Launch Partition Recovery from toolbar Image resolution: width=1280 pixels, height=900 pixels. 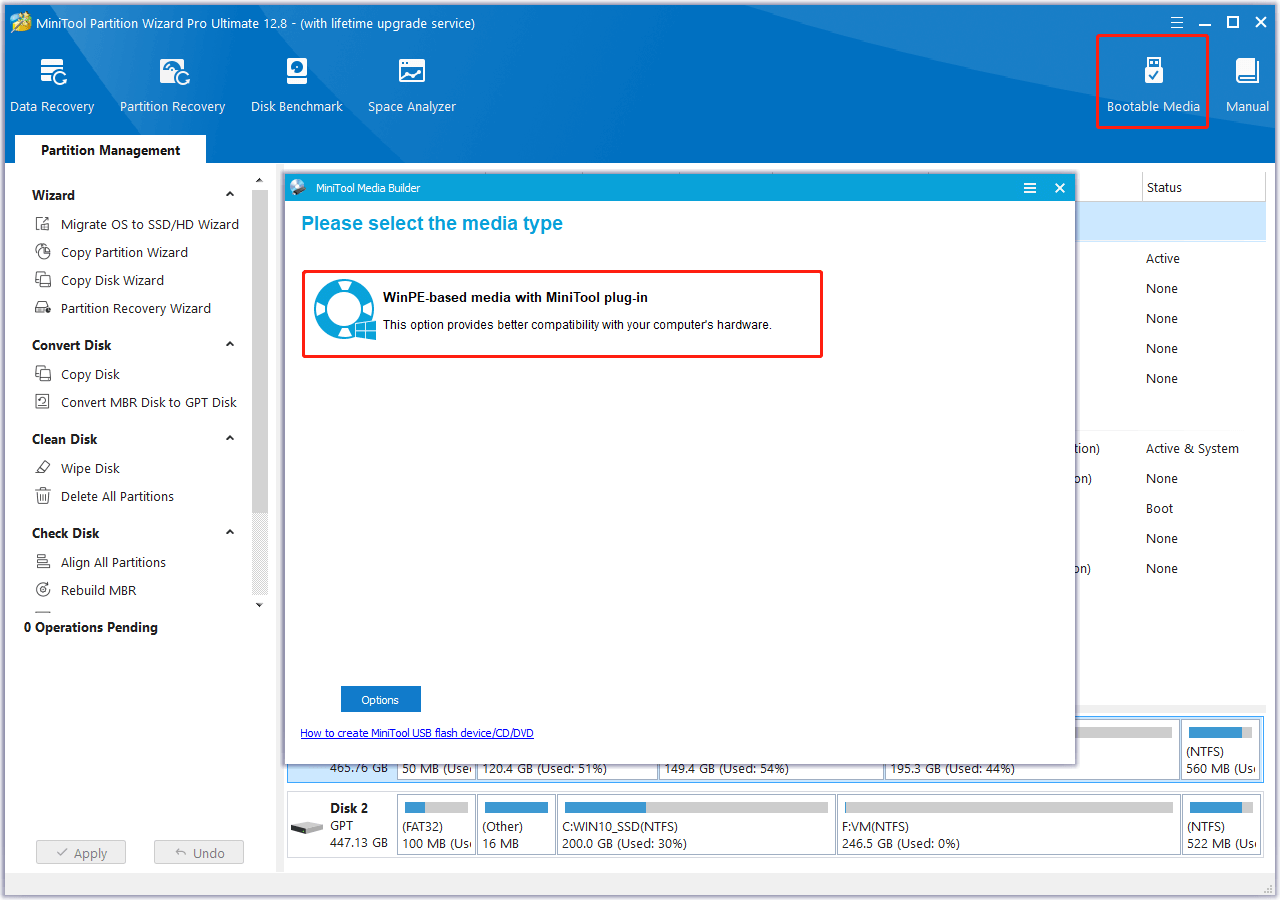click(172, 86)
